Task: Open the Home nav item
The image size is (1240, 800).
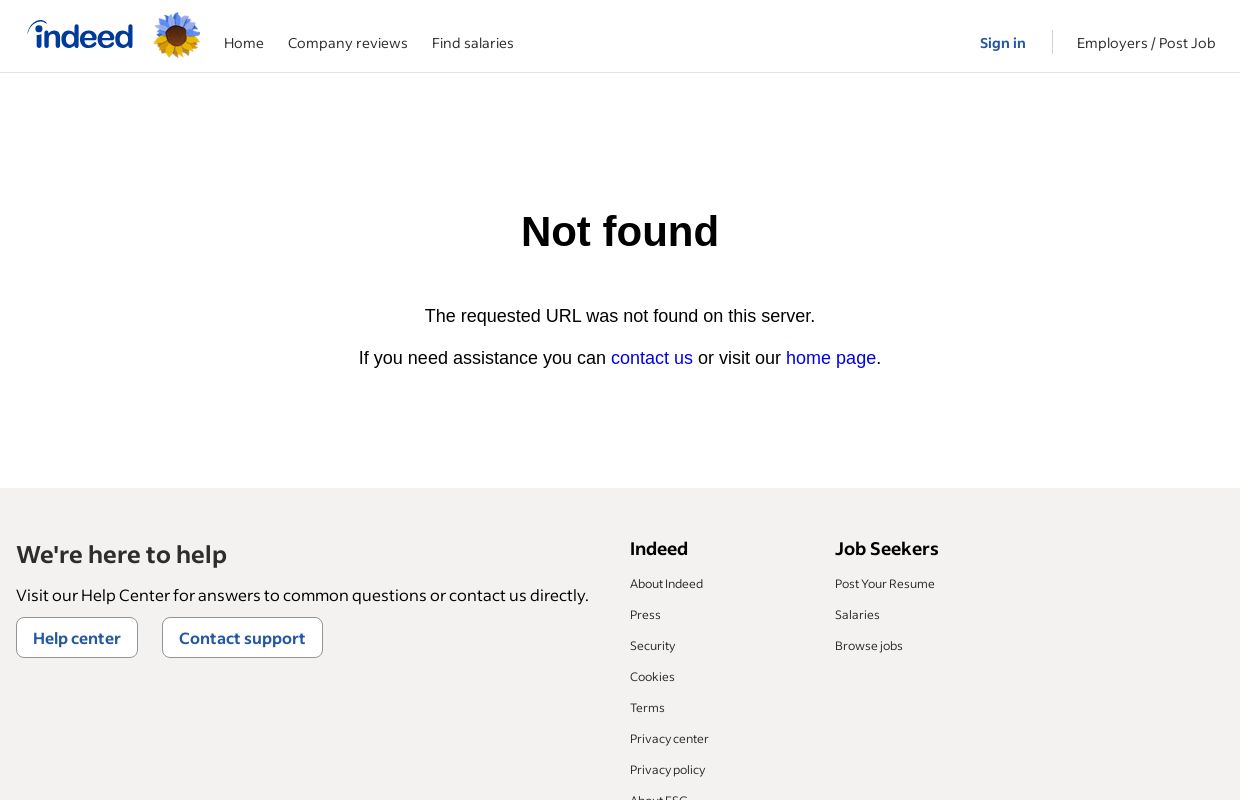Action: pyautogui.click(x=244, y=43)
